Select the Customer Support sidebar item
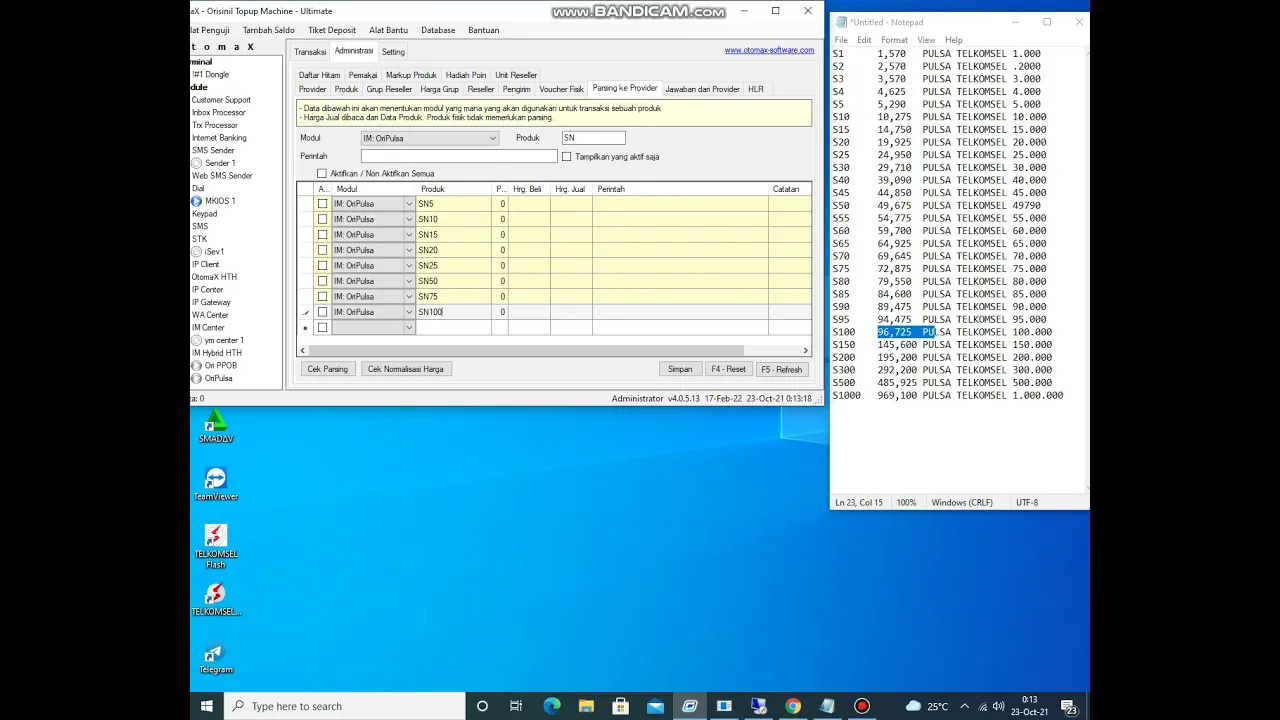 221,100
